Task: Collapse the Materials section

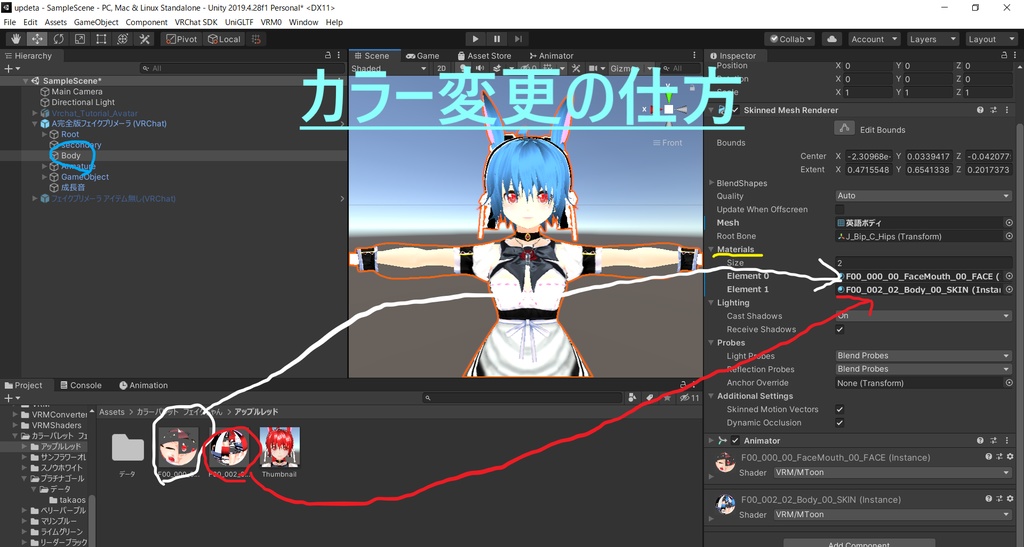Action: click(712, 249)
